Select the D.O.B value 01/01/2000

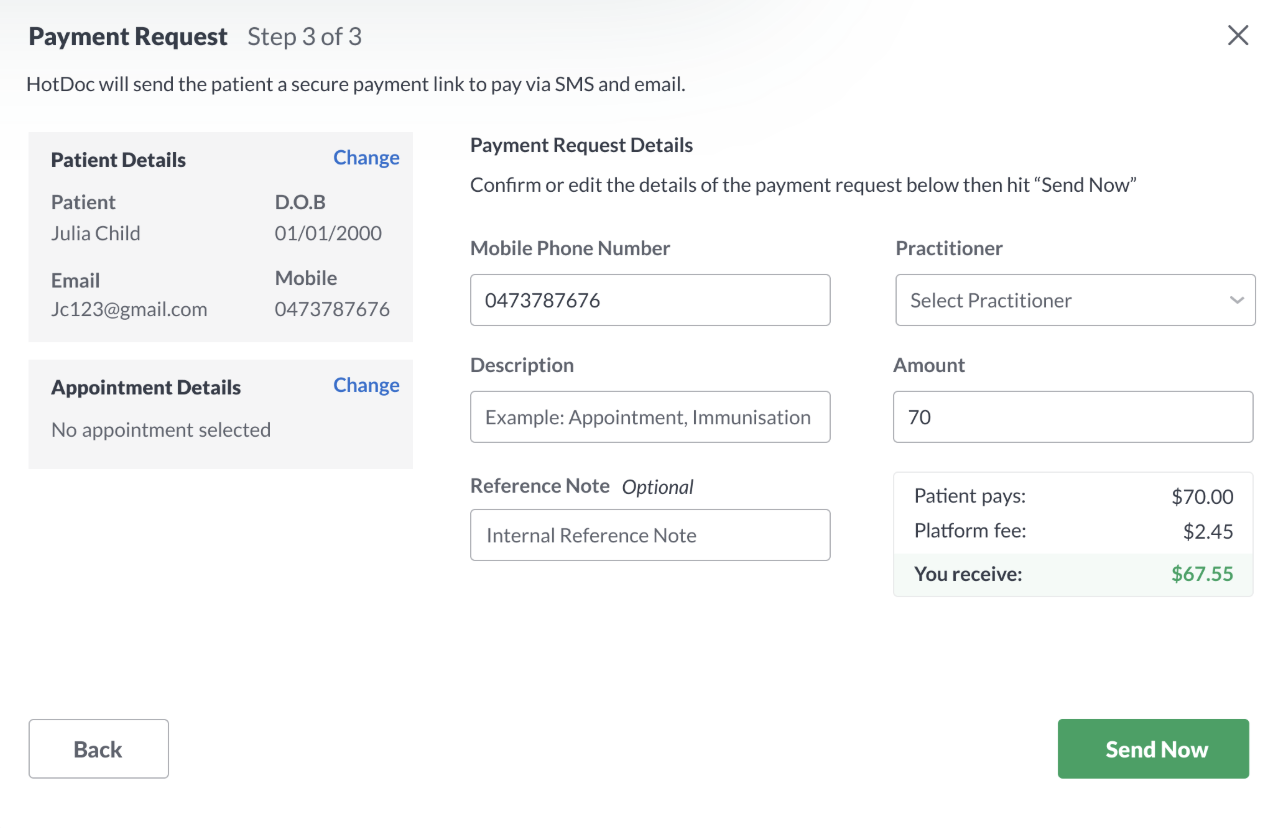(x=328, y=233)
